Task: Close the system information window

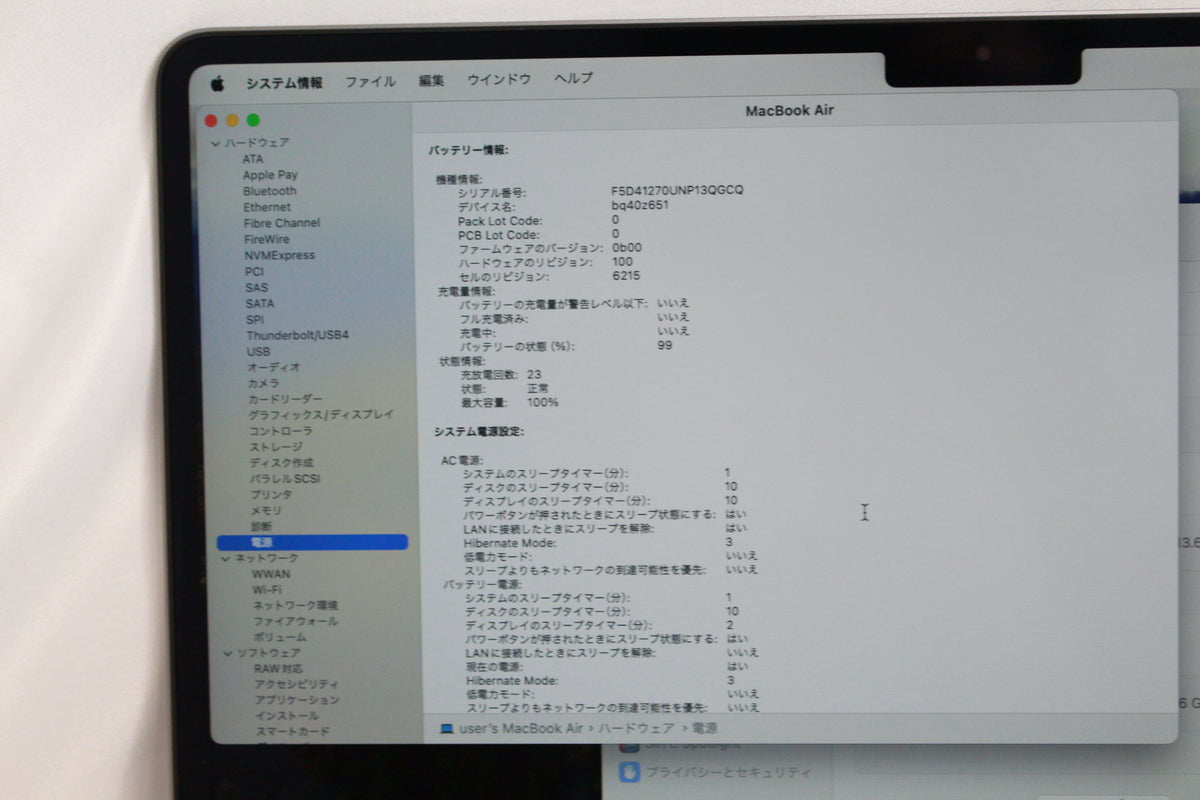Action: pyautogui.click(x=211, y=120)
